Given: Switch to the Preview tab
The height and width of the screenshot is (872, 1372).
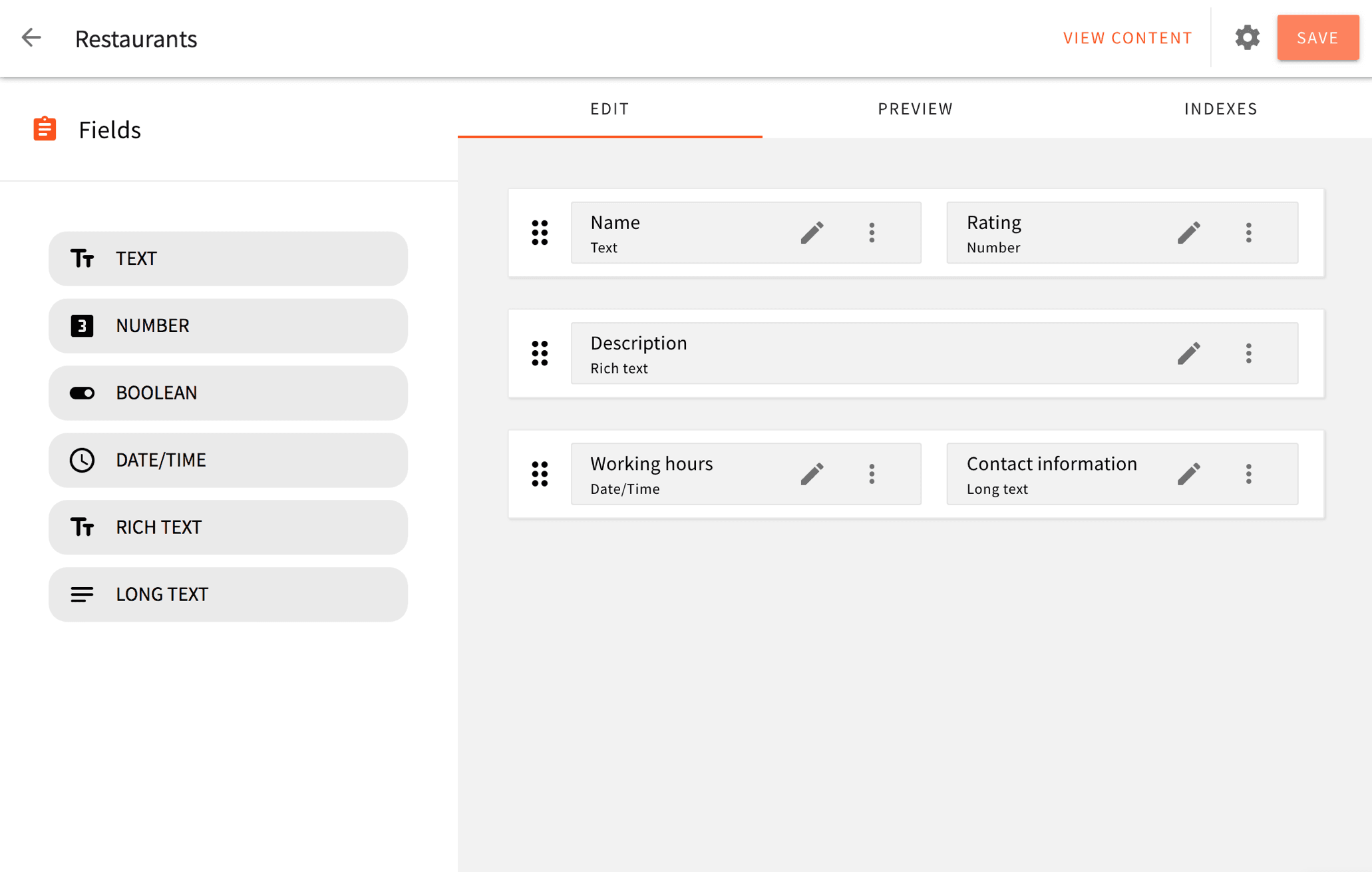Looking at the screenshot, I should (915, 109).
